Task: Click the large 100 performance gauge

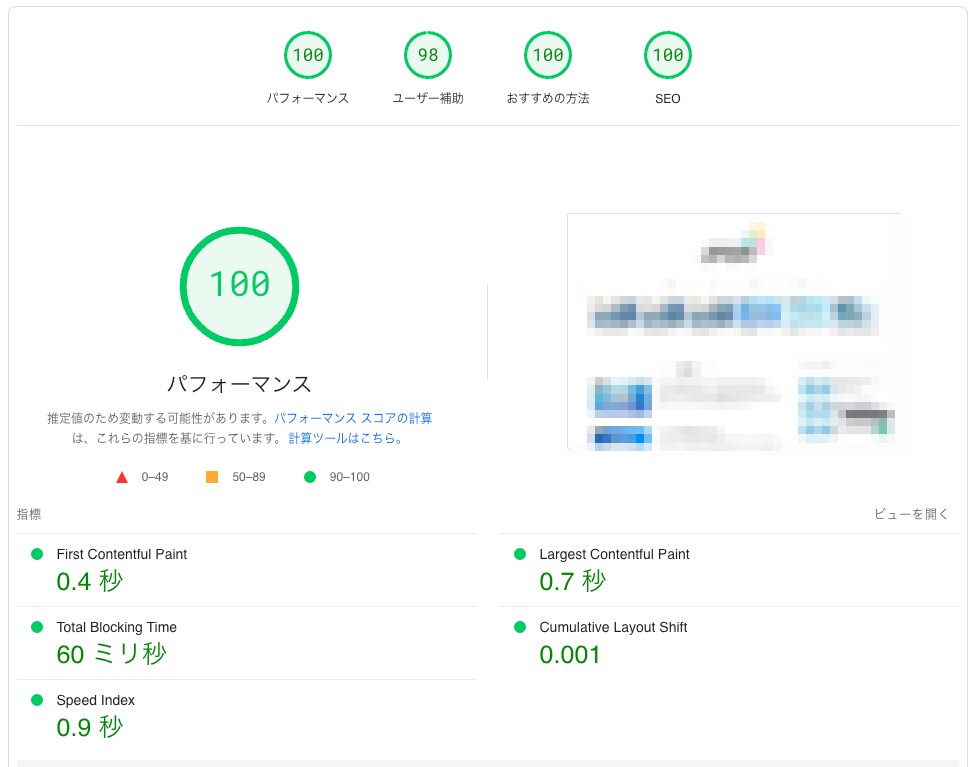Action: pyautogui.click(x=240, y=286)
